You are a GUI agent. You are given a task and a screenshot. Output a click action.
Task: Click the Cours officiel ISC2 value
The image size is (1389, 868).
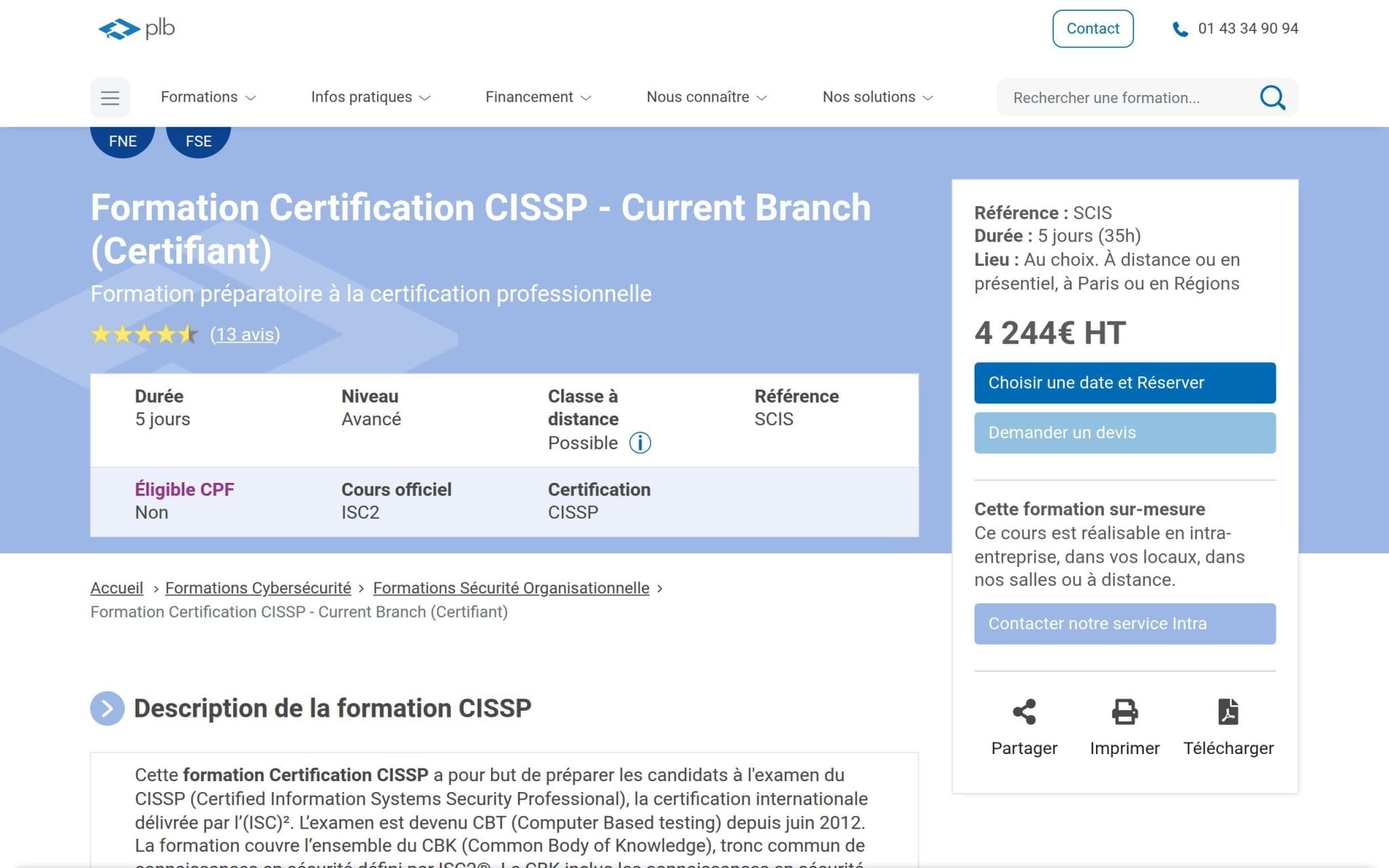point(360,513)
